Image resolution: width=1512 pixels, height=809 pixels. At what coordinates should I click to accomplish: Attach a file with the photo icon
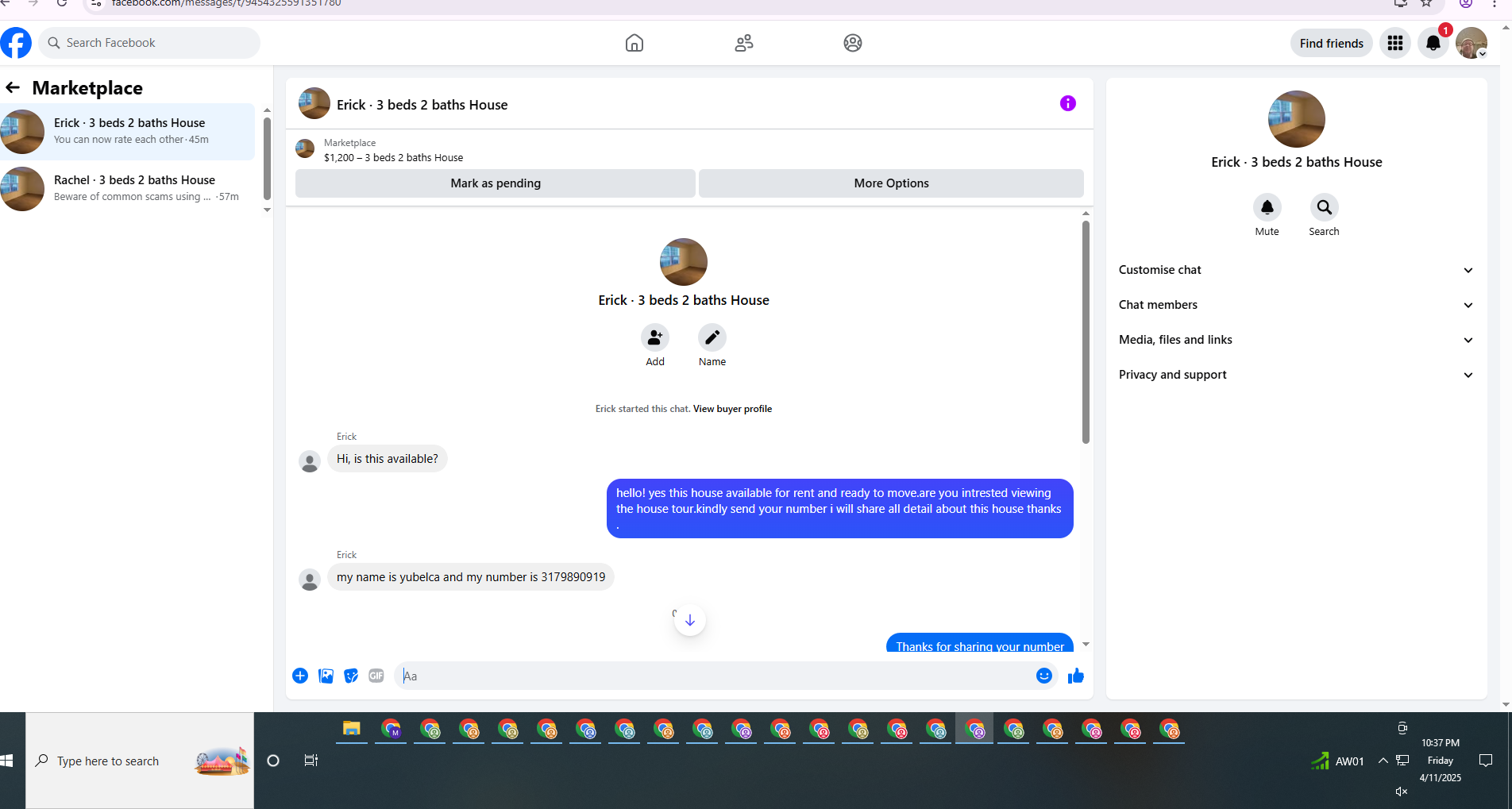click(326, 676)
